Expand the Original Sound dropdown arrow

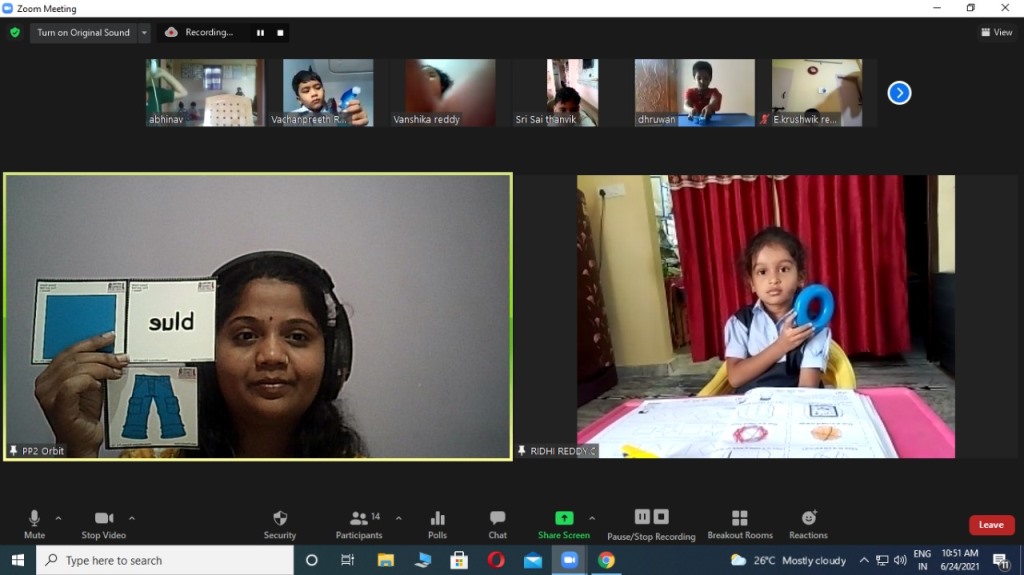(x=144, y=33)
